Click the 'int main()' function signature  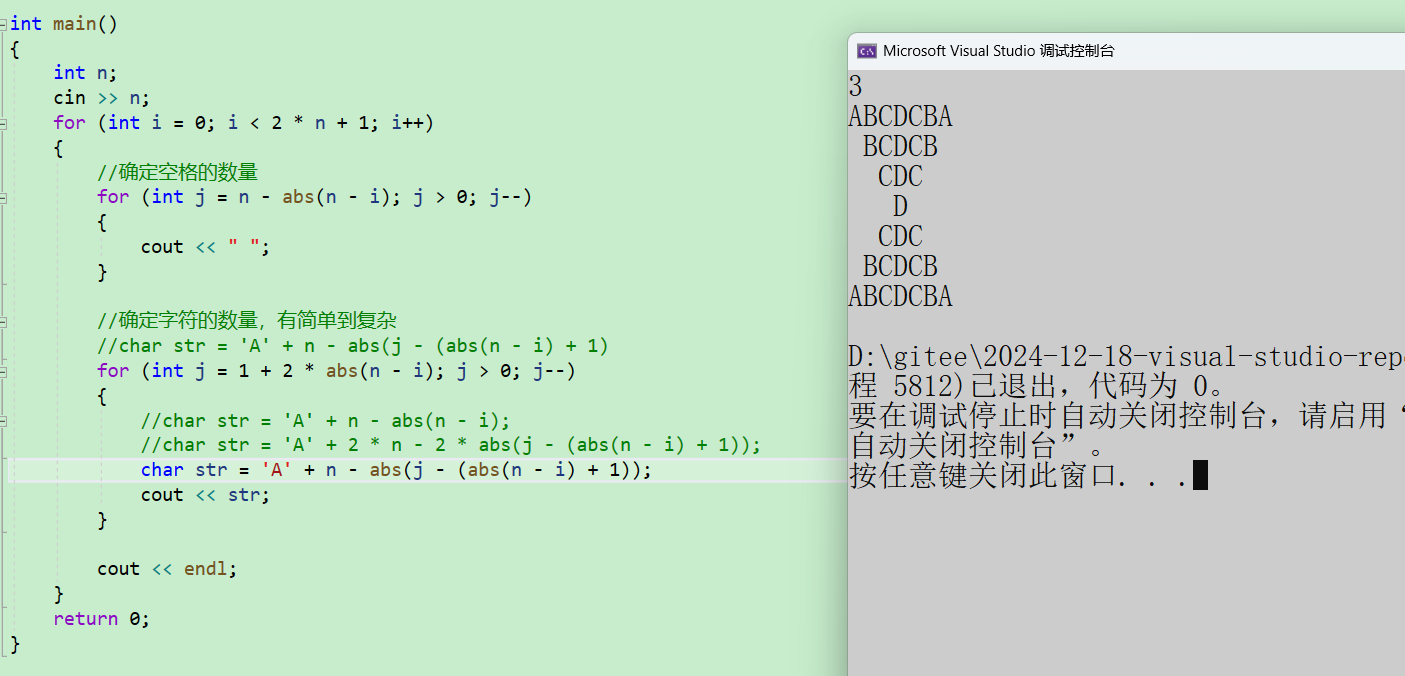(x=64, y=24)
